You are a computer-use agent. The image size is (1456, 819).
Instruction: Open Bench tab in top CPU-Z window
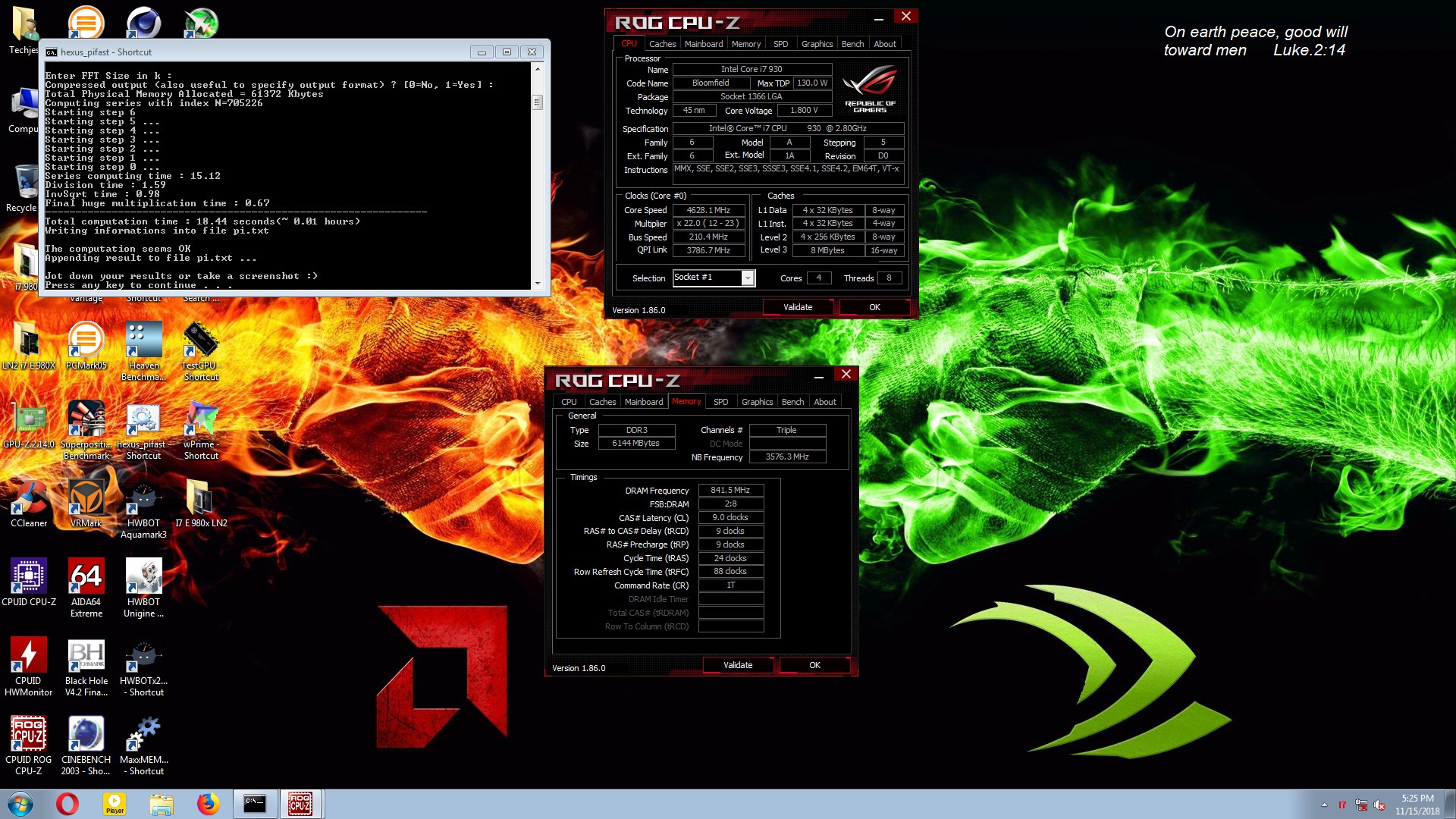coord(852,44)
